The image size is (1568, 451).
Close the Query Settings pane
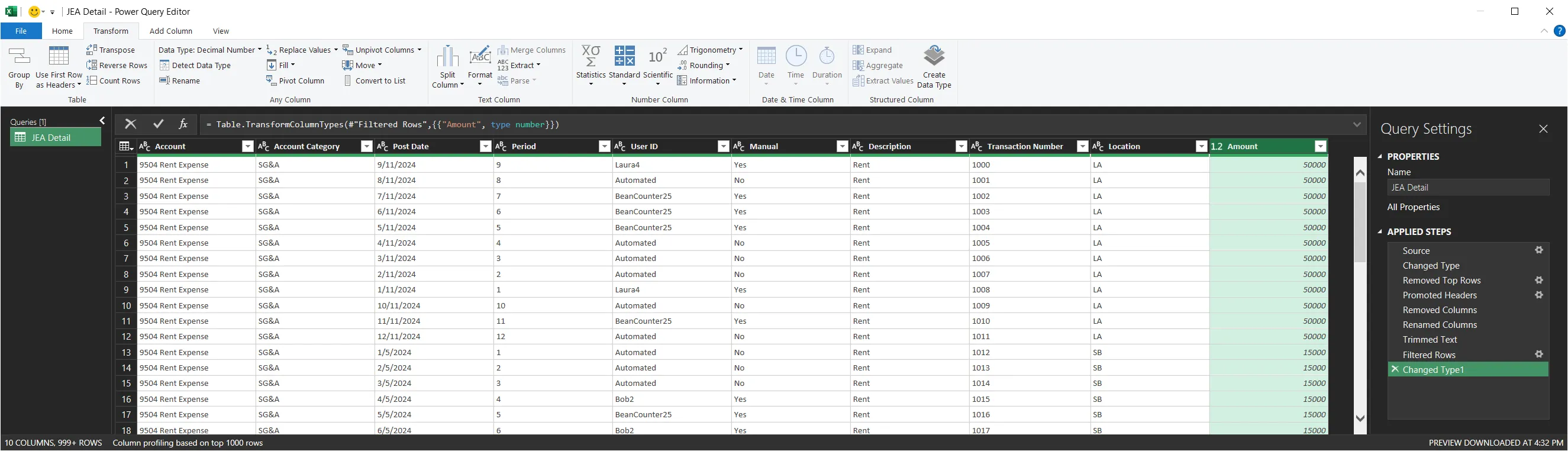(x=1543, y=128)
